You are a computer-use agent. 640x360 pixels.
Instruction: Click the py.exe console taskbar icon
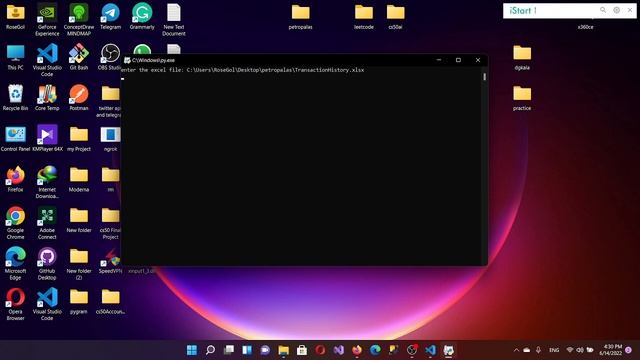tap(449, 350)
